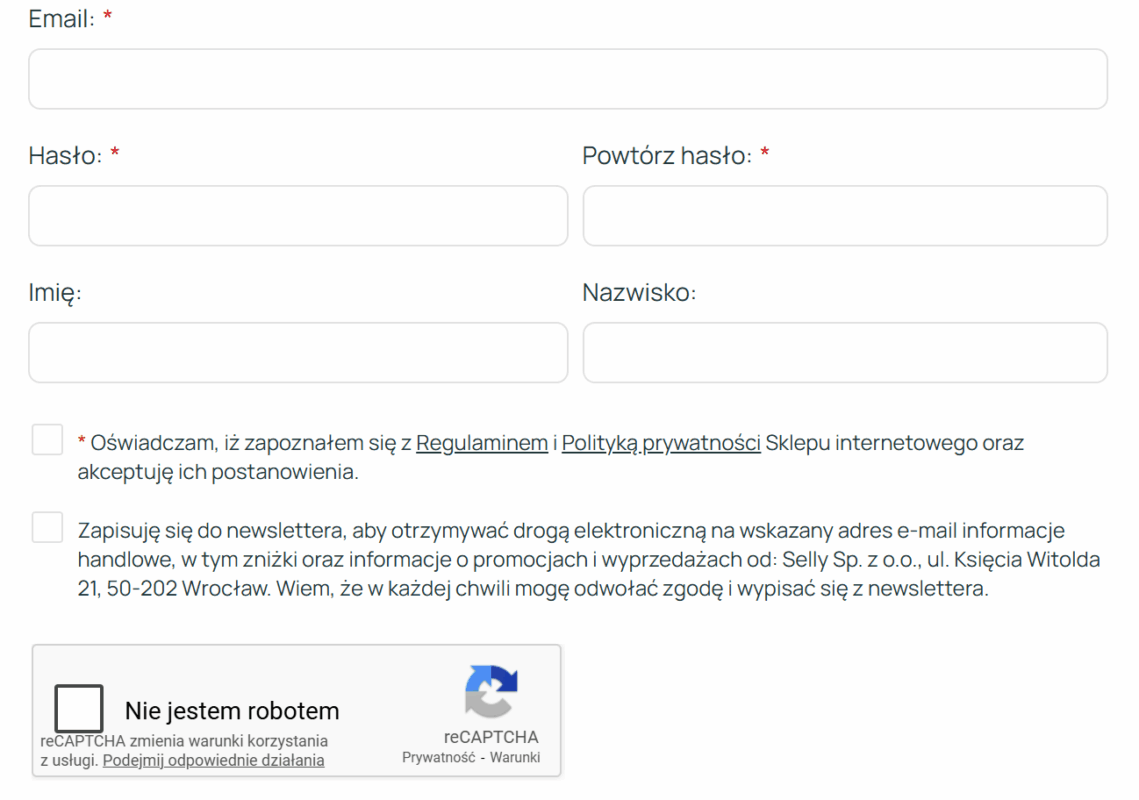
Task: Open the Polityką prywatności link
Action: (x=661, y=443)
